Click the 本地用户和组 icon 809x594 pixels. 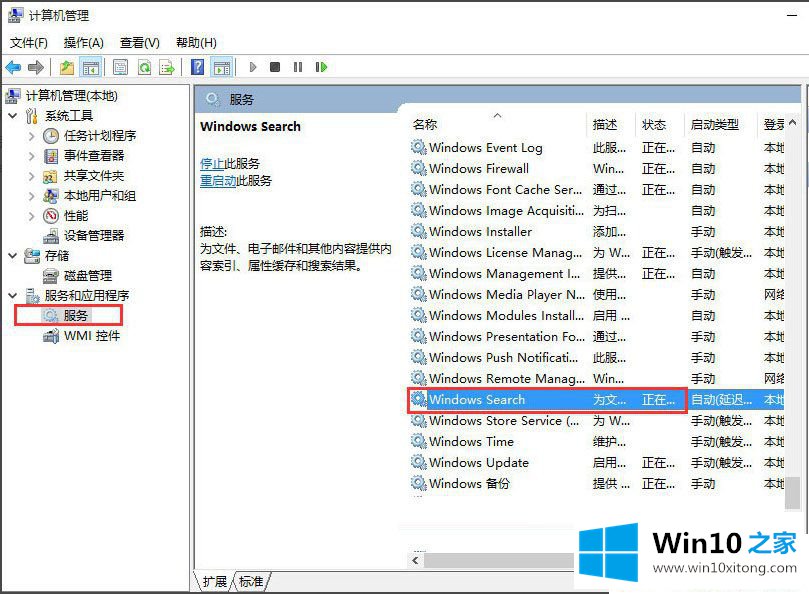[51, 196]
